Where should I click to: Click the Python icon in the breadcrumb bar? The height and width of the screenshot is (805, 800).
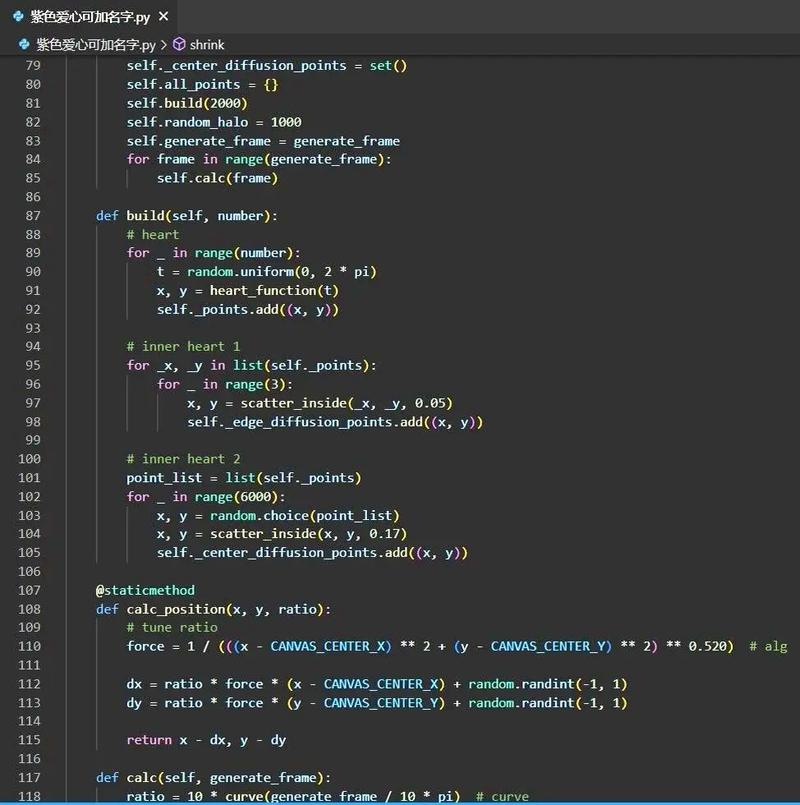point(22,44)
